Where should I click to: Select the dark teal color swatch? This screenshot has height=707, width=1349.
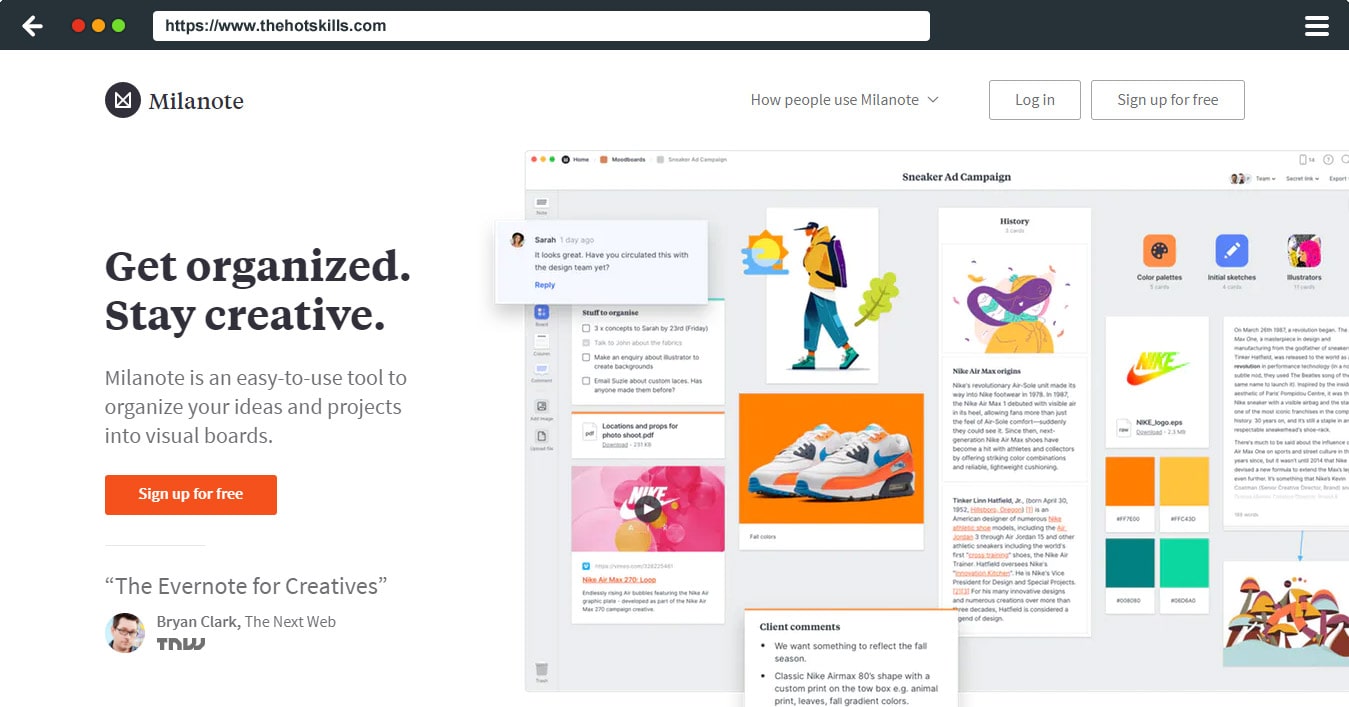coord(1130,563)
